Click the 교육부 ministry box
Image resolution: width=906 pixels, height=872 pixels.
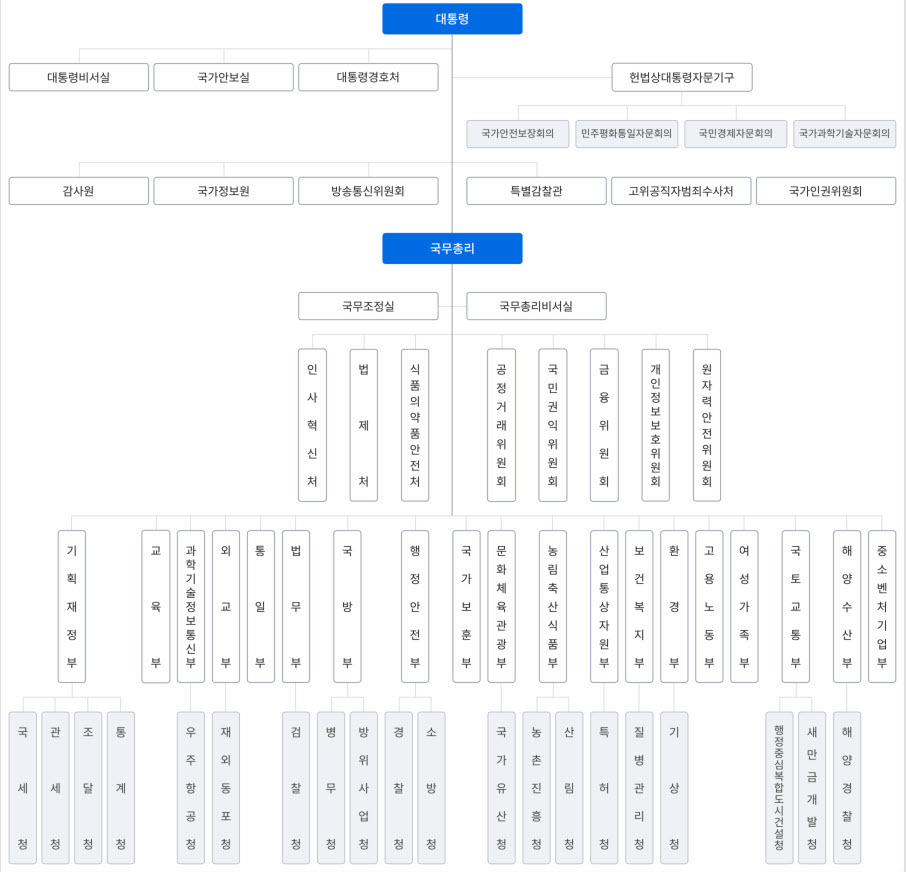(156, 607)
